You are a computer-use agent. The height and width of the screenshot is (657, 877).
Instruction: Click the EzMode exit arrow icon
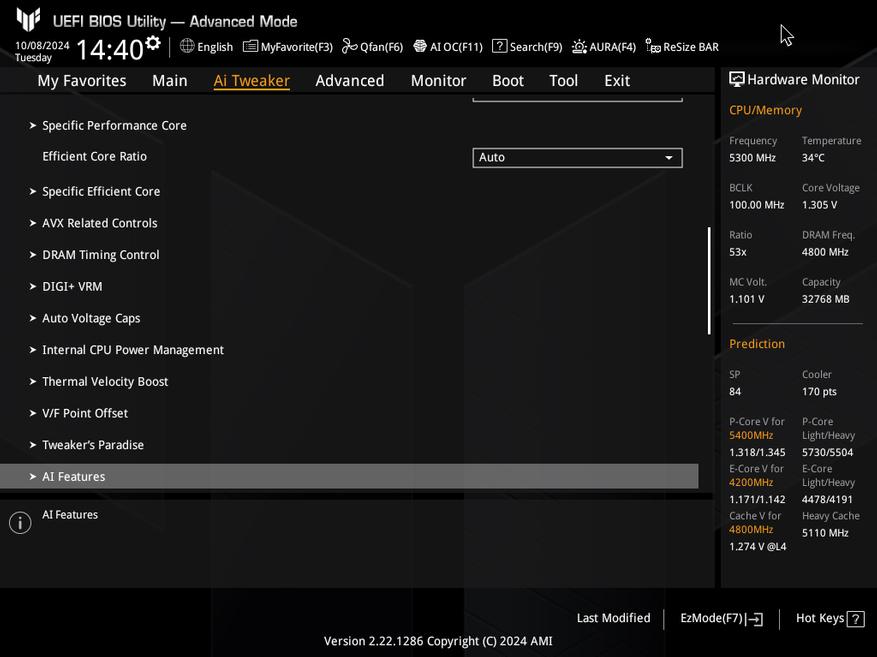[754, 619]
